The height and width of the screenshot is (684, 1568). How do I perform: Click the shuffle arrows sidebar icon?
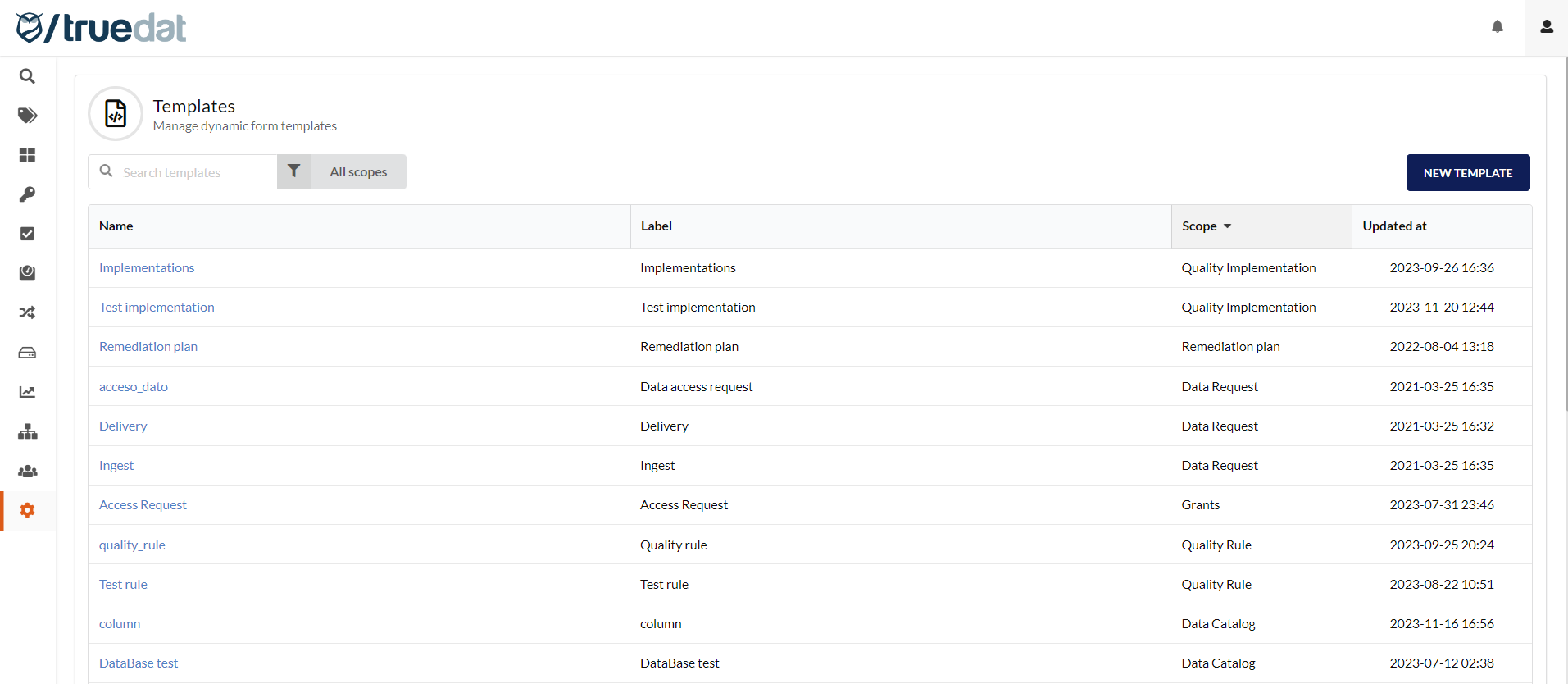[x=27, y=312]
